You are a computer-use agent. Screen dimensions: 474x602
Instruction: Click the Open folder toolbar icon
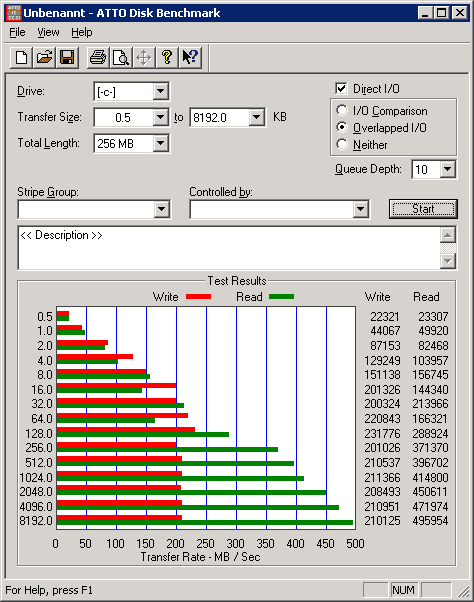[44, 58]
